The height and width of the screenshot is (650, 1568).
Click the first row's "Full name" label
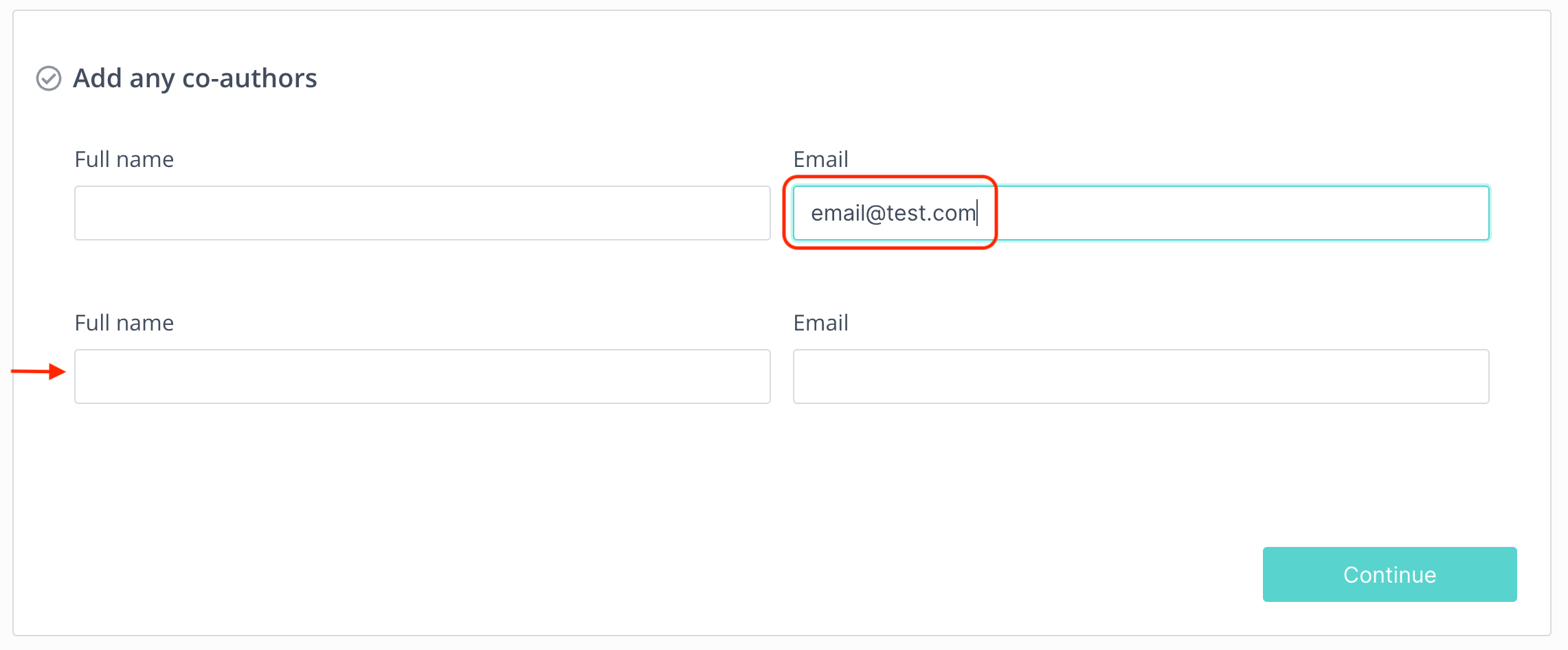click(x=124, y=159)
